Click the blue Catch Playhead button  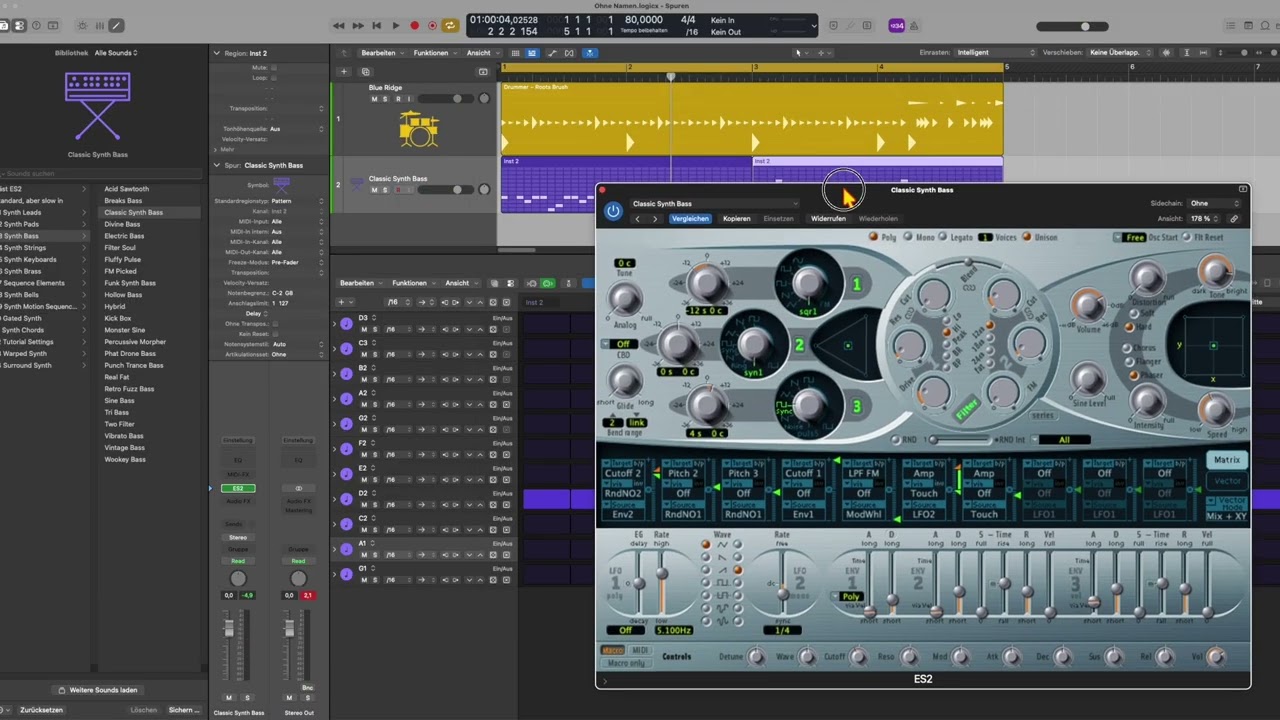[590, 53]
